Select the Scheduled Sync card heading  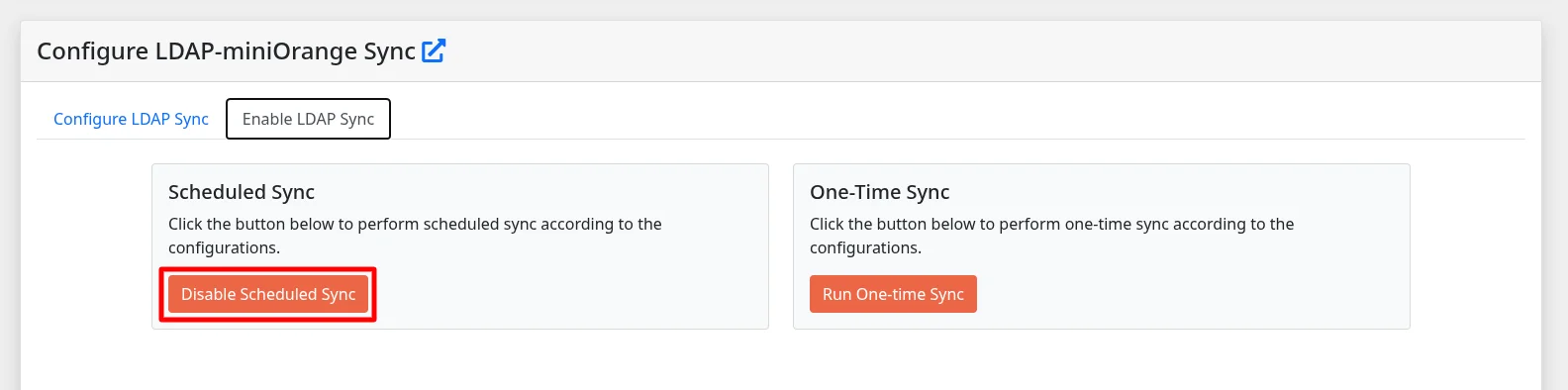(x=242, y=192)
